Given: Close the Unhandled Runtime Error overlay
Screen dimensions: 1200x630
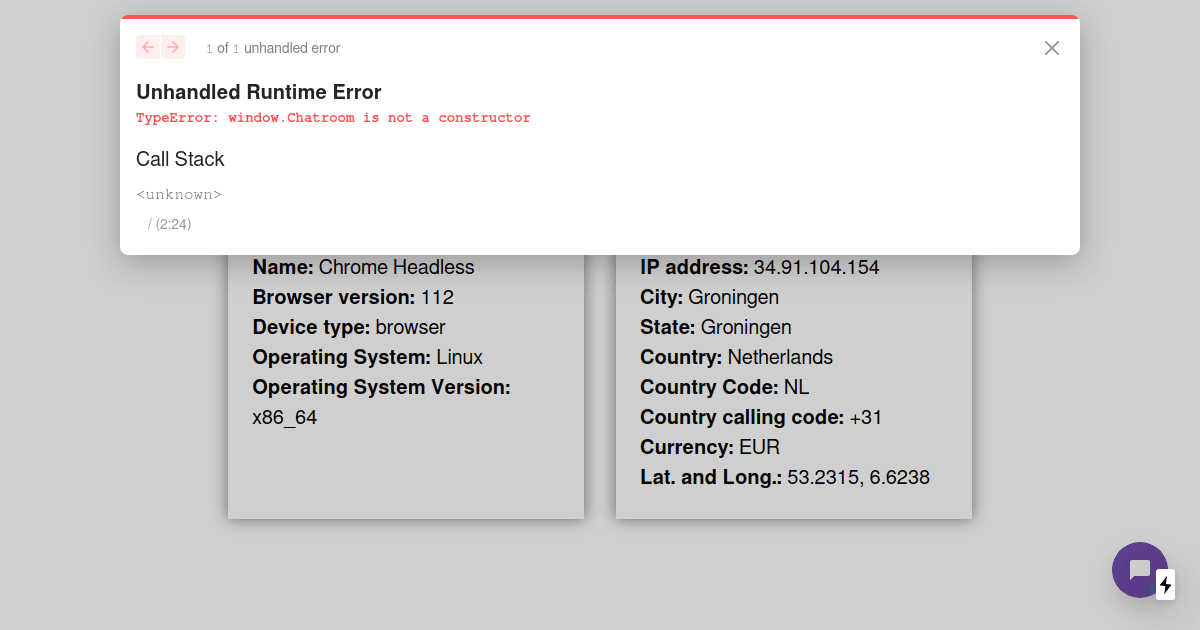Looking at the screenshot, I should (1051, 48).
